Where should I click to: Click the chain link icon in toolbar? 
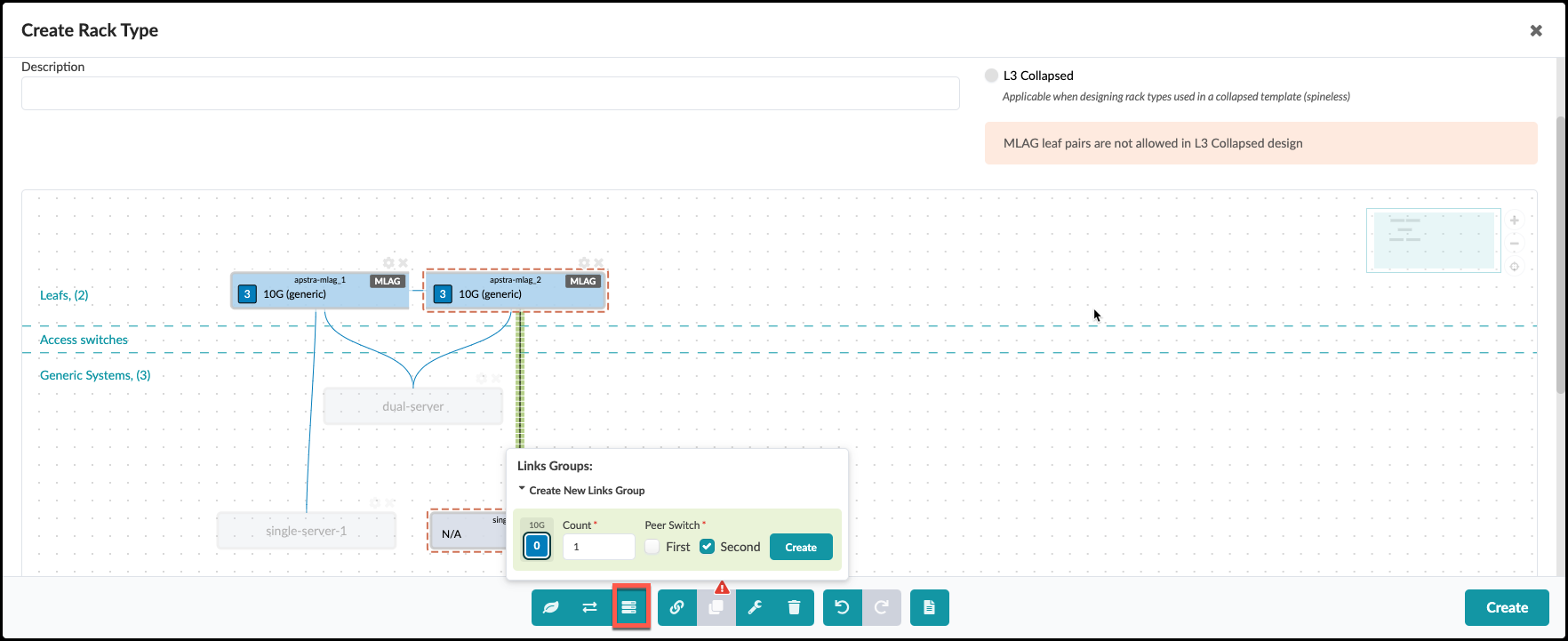(676, 608)
